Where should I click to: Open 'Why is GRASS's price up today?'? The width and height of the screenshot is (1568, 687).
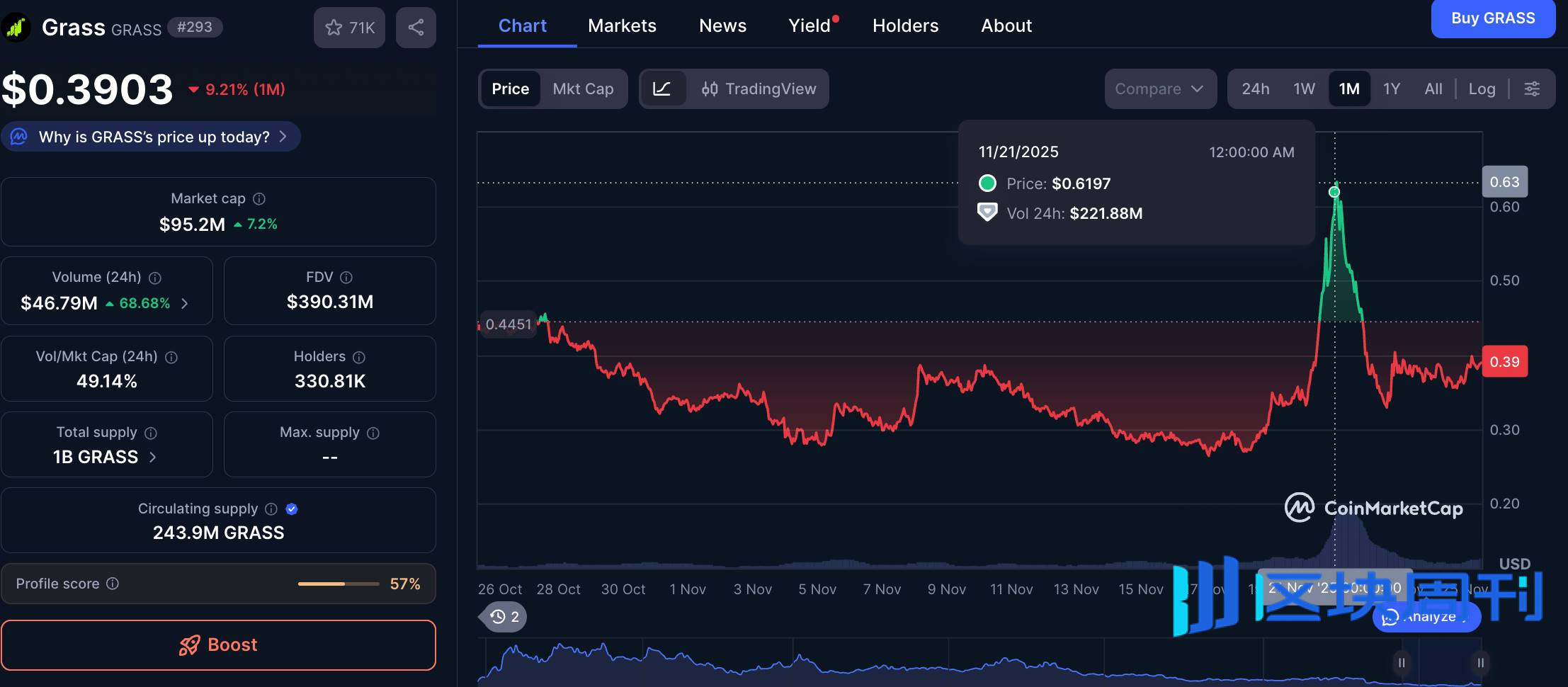pos(151,137)
